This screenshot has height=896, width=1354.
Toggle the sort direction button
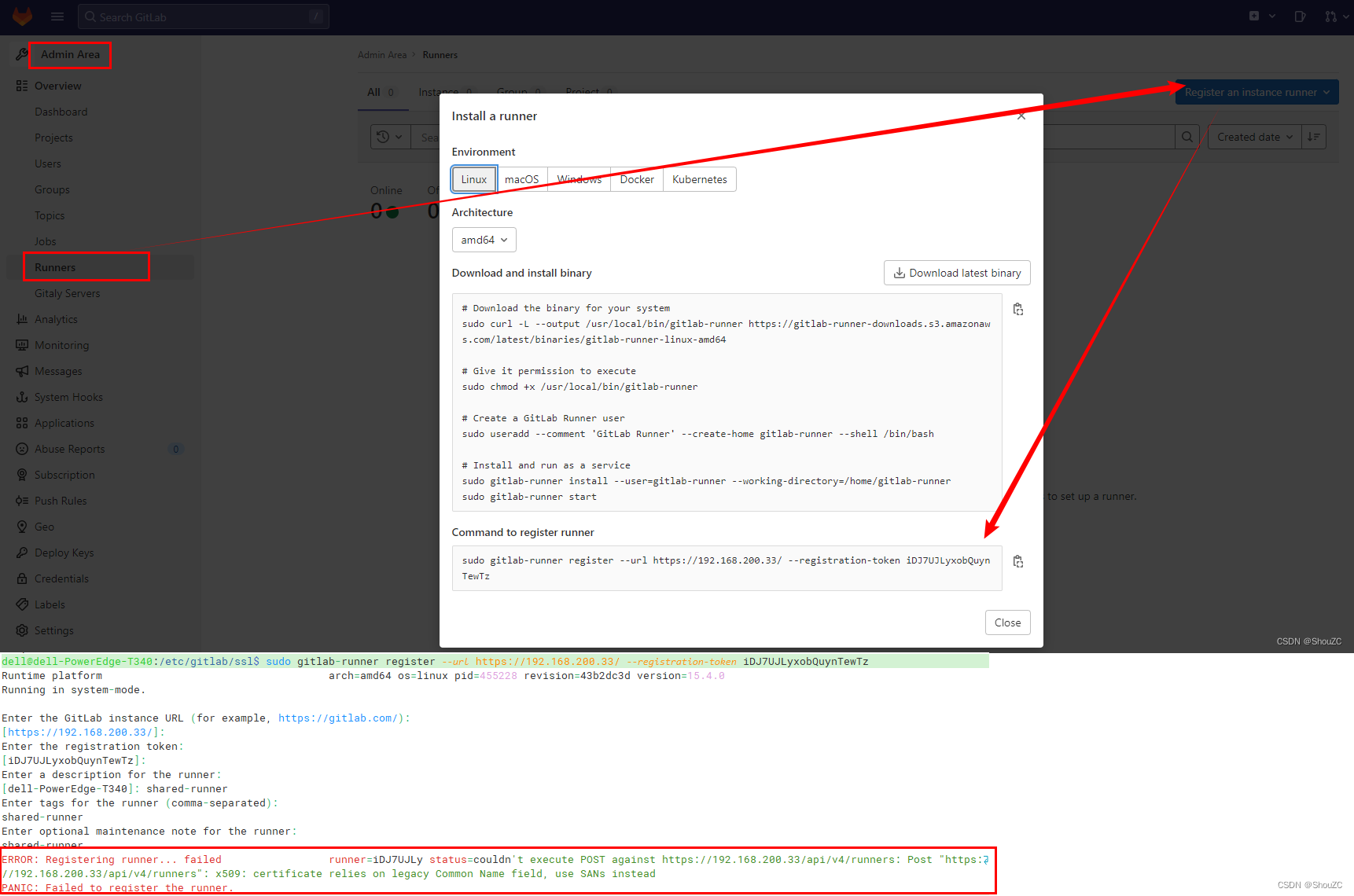(1314, 137)
